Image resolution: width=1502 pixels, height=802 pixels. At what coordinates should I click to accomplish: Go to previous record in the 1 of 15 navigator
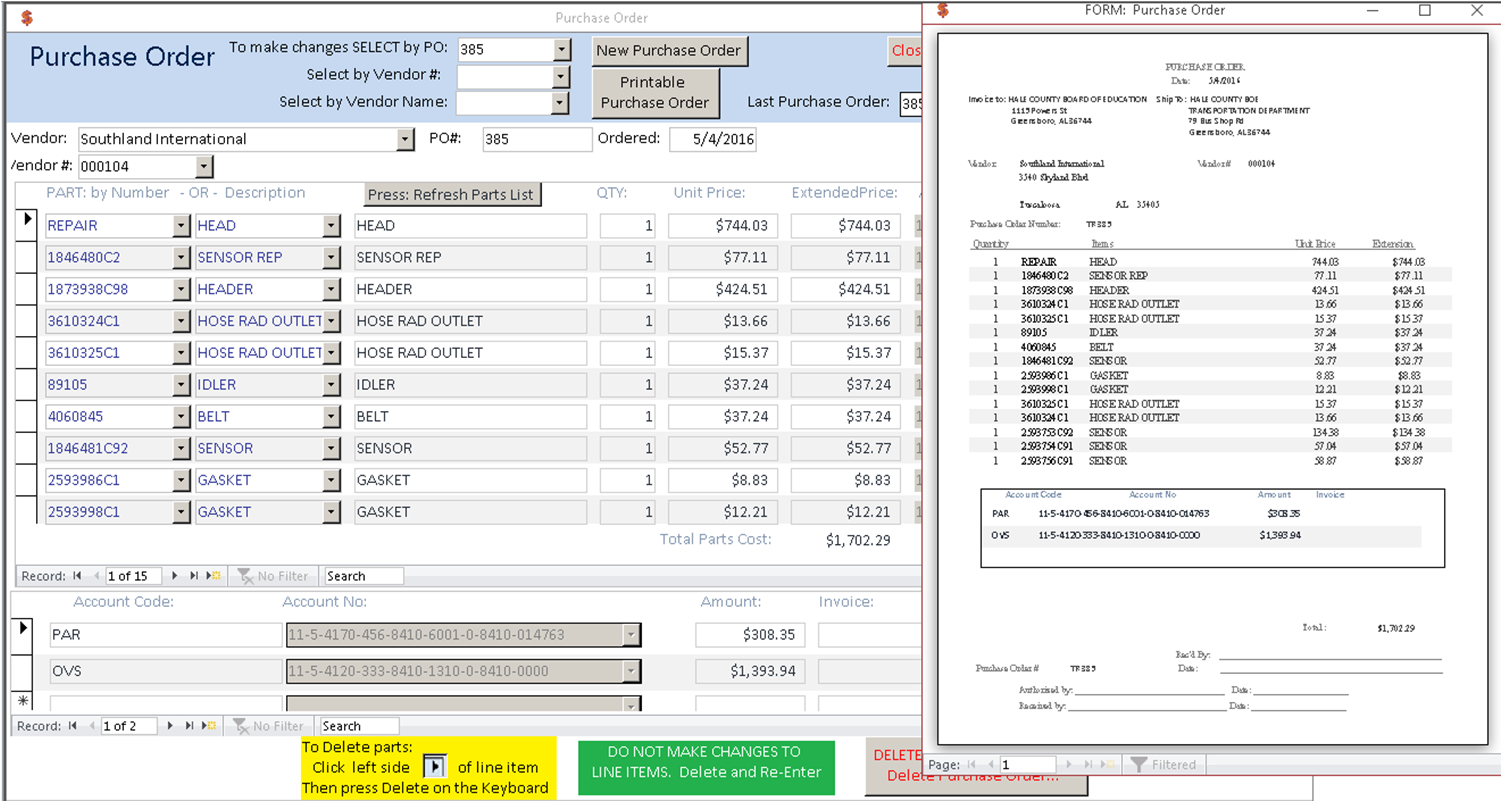(x=96, y=576)
